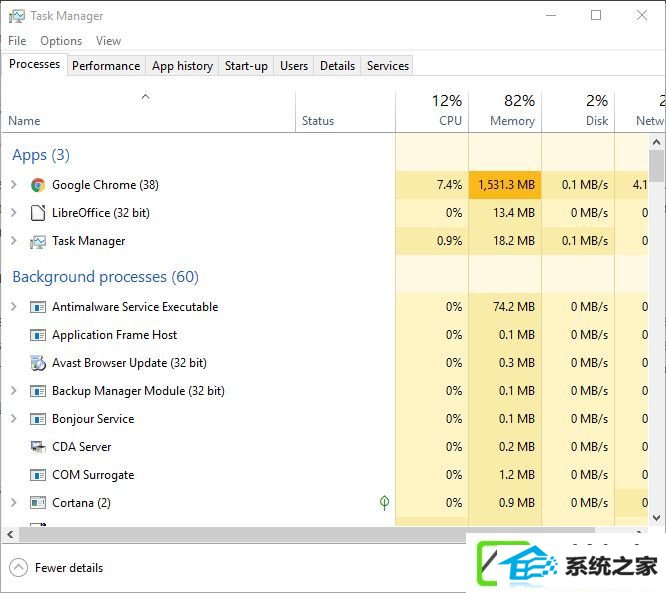This screenshot has width=666, height=593.
Task: Click COM Surrogate's 1.2 MB memory value
Action: (516, 474)
